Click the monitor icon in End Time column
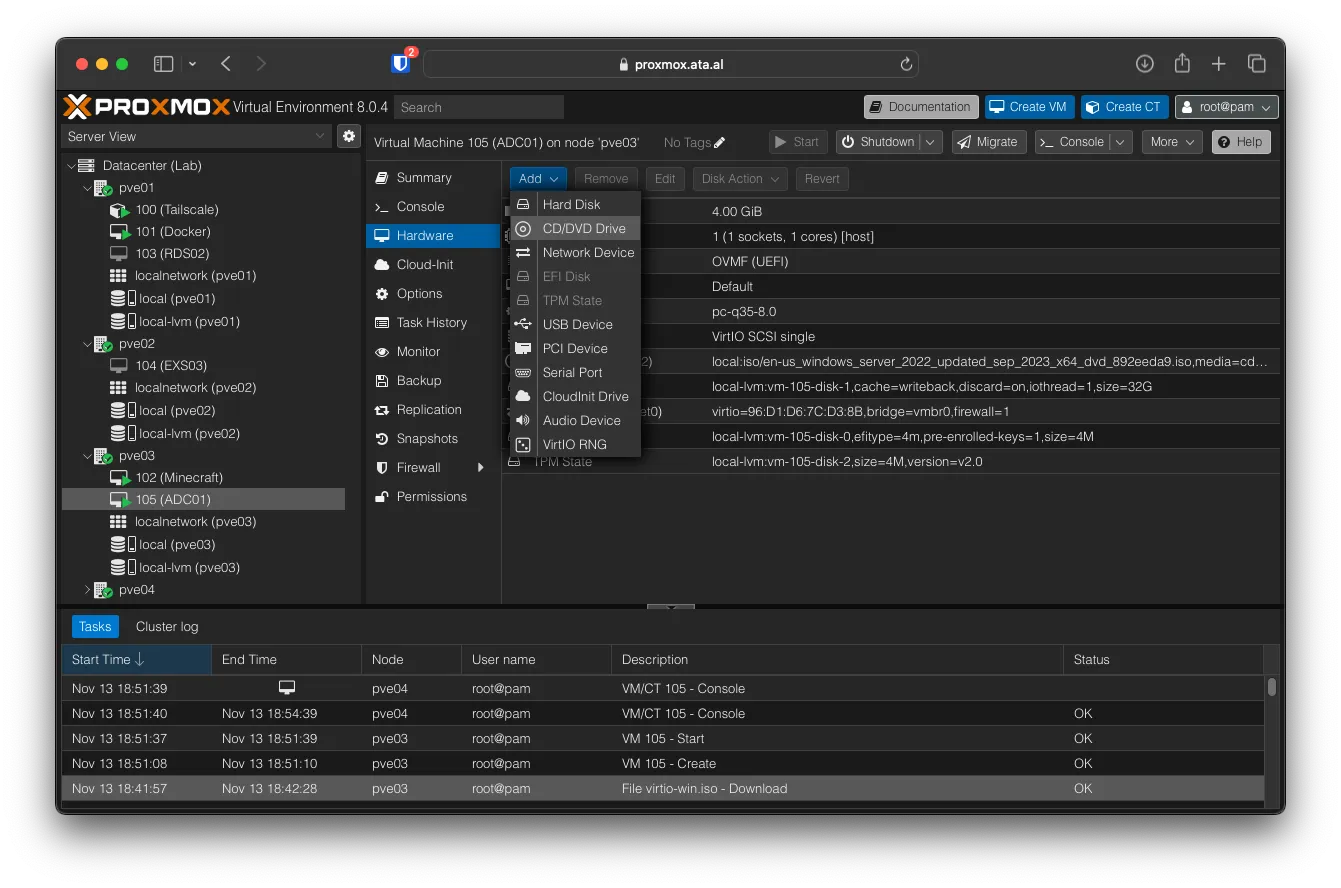Screen dimensions: 1341x888 (287, 687)
